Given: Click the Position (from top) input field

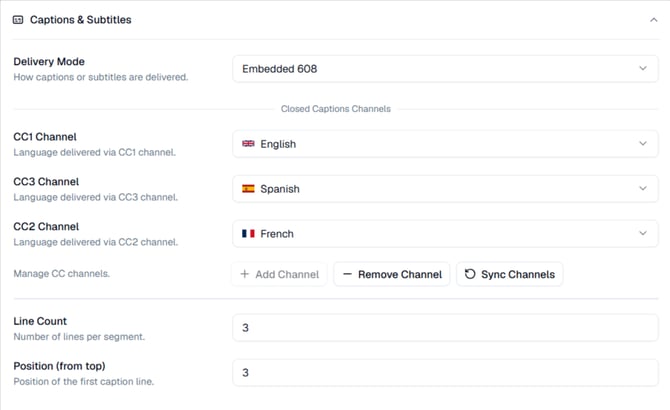Looking at the screenshot, I should click(x=445, y=373).
